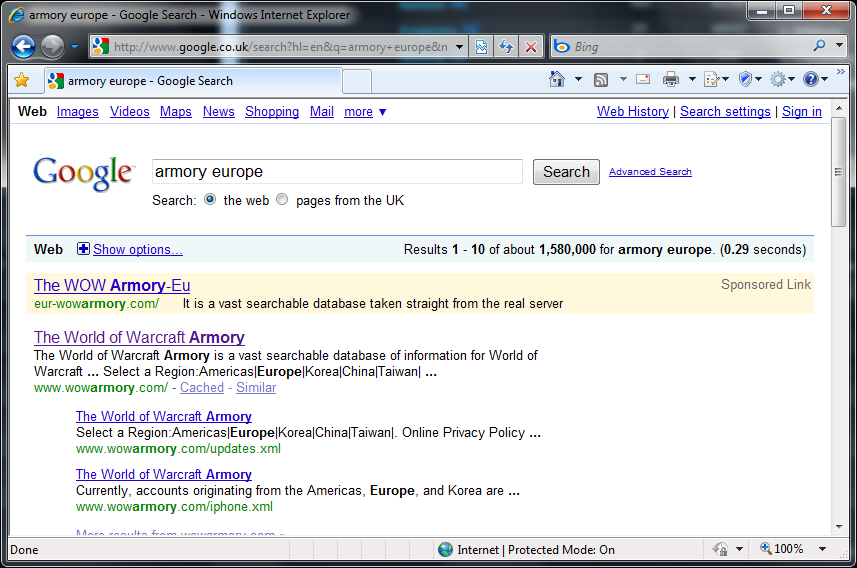Expand the status bar security icon dropdown
This screenshot has height=568, width=857.
point(739,549)
